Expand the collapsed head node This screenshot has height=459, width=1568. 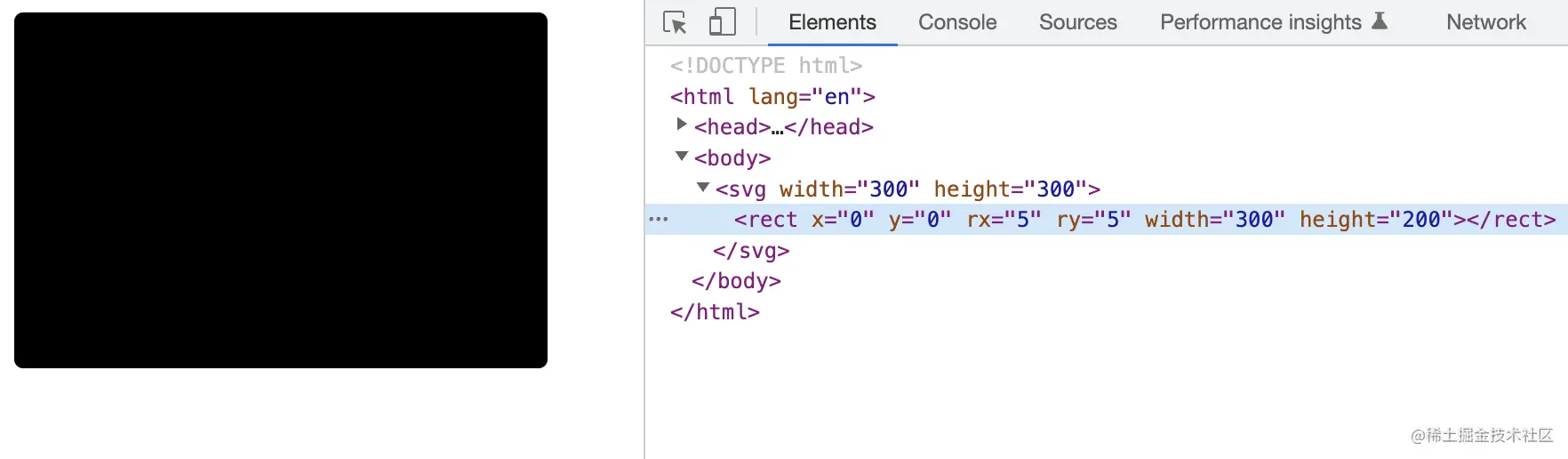682,125
